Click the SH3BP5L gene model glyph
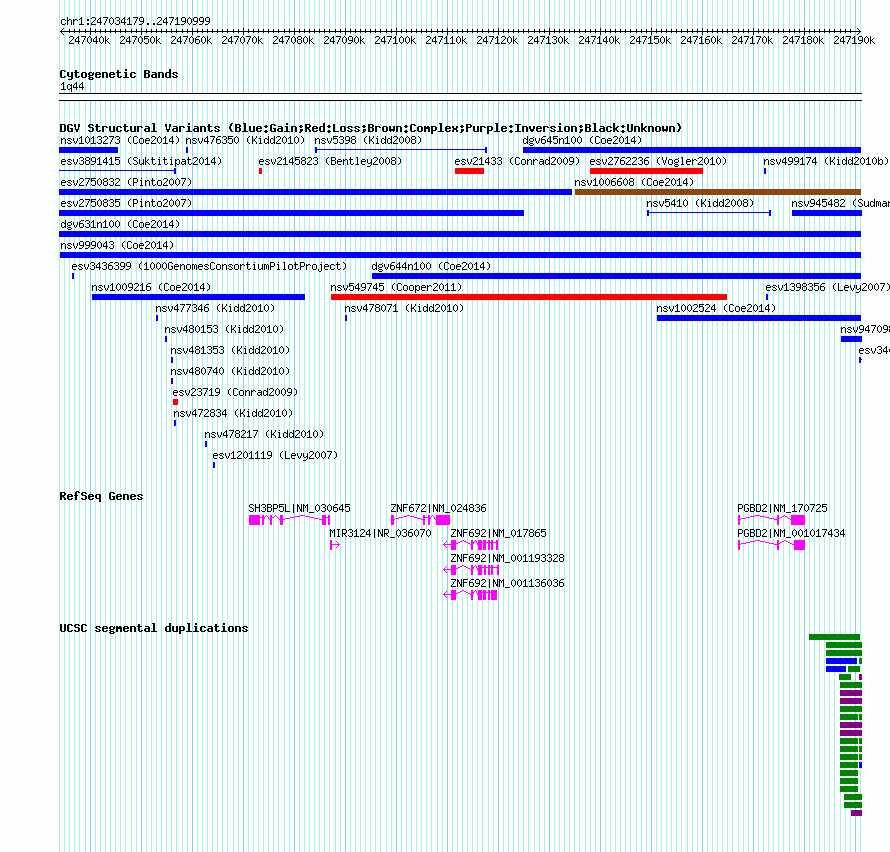 click(x=289, y=520)
